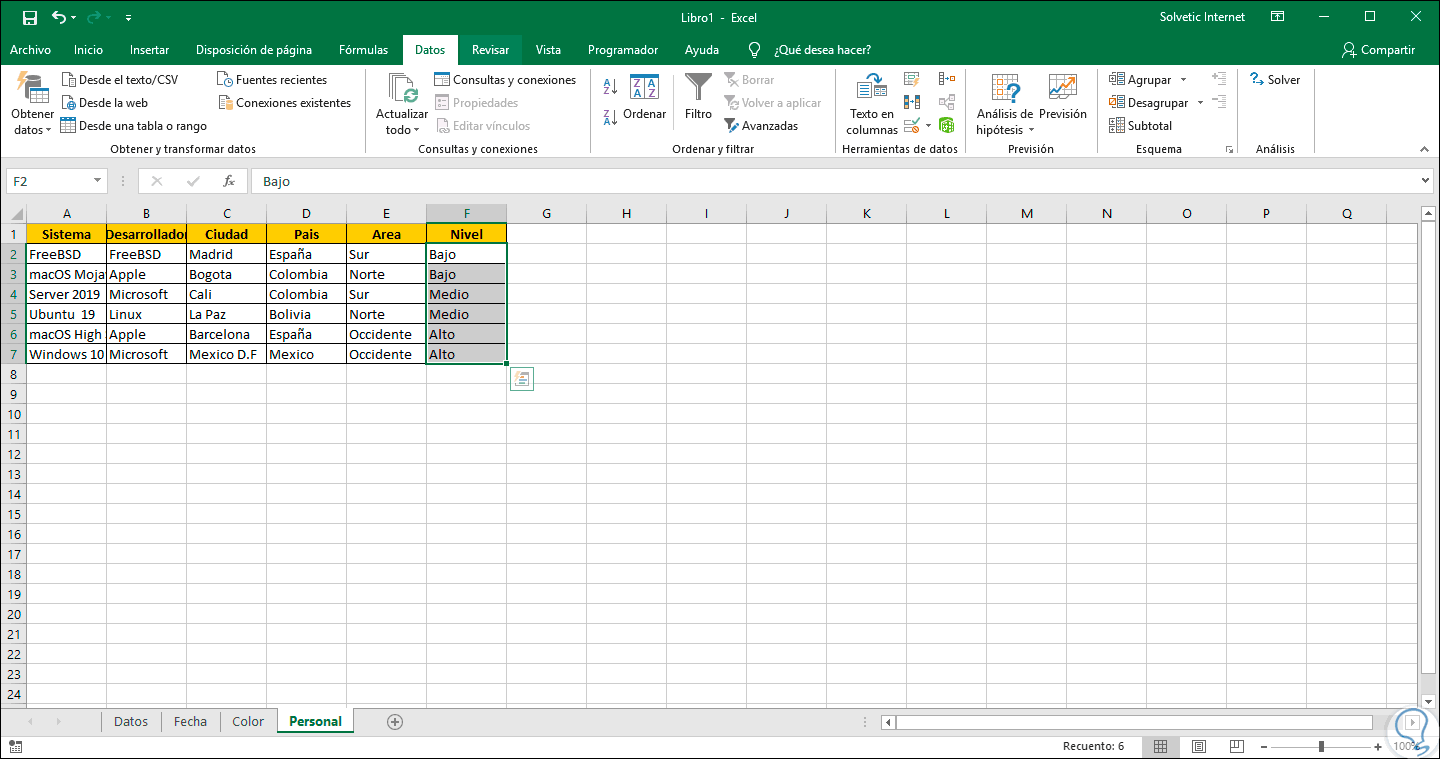Open the Programador ribbon tab
The width and height of the screenshot is (1440, 759).
click(x=623, y=50)
